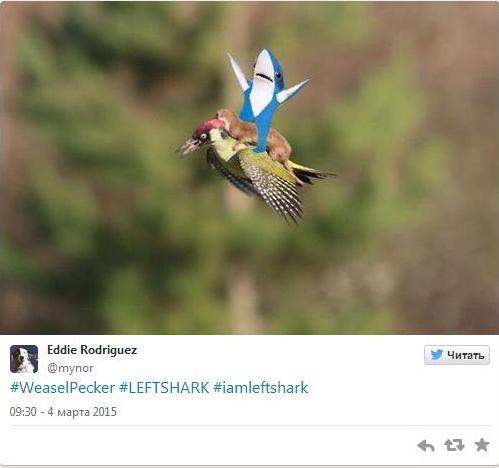Image resolution: width=499 pixels, height=468 pixels.
Task: Follow the account via the Читать button
Action: click(457, 355)
